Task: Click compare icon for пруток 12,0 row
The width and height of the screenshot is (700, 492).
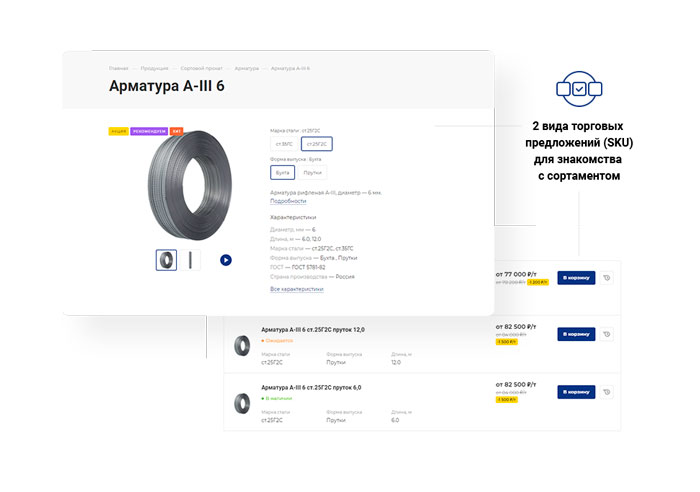Action: click(x=606, y=334)
